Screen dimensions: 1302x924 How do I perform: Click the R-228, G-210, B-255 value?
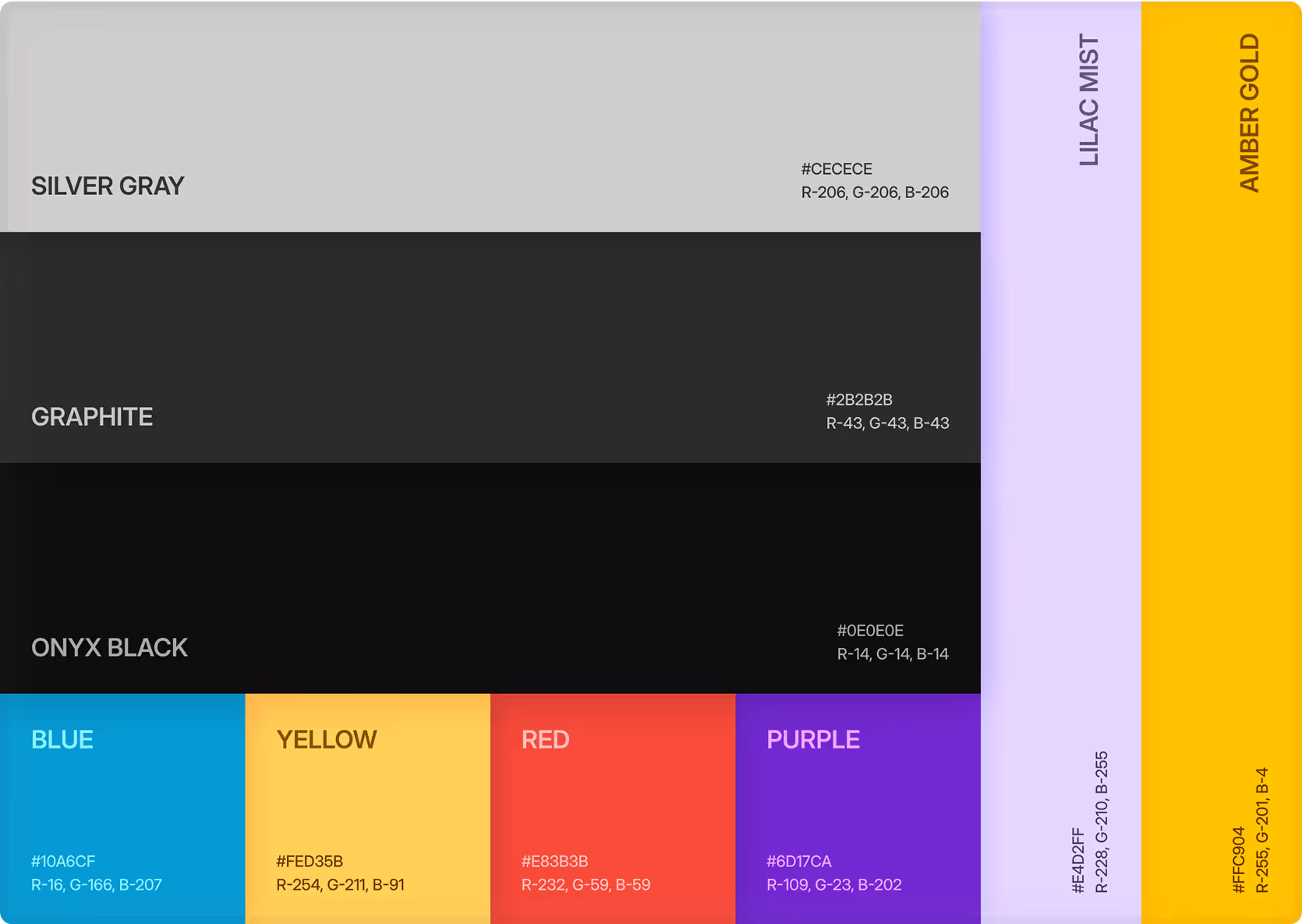1102,822
